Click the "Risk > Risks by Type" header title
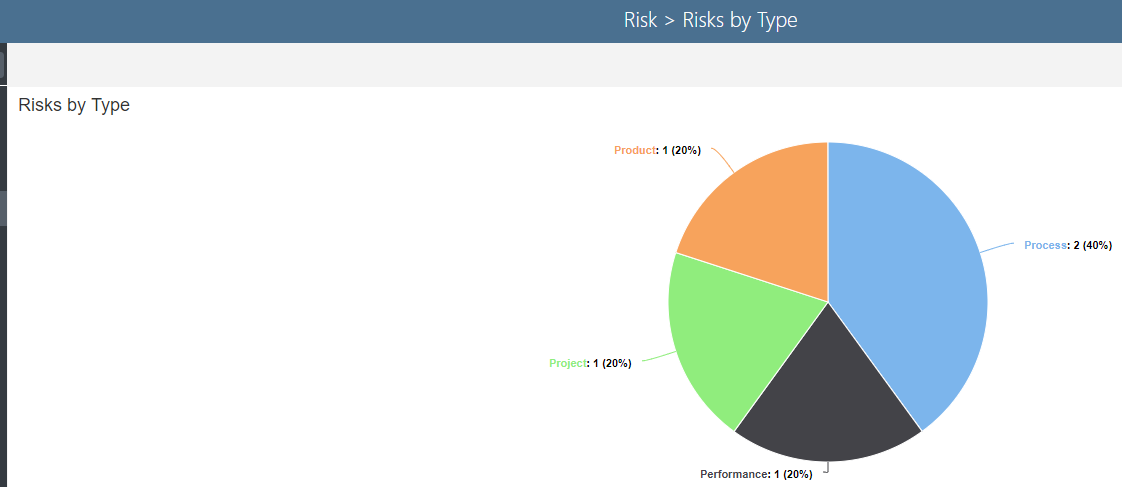 pyautogui.click(x=710, y=20)
